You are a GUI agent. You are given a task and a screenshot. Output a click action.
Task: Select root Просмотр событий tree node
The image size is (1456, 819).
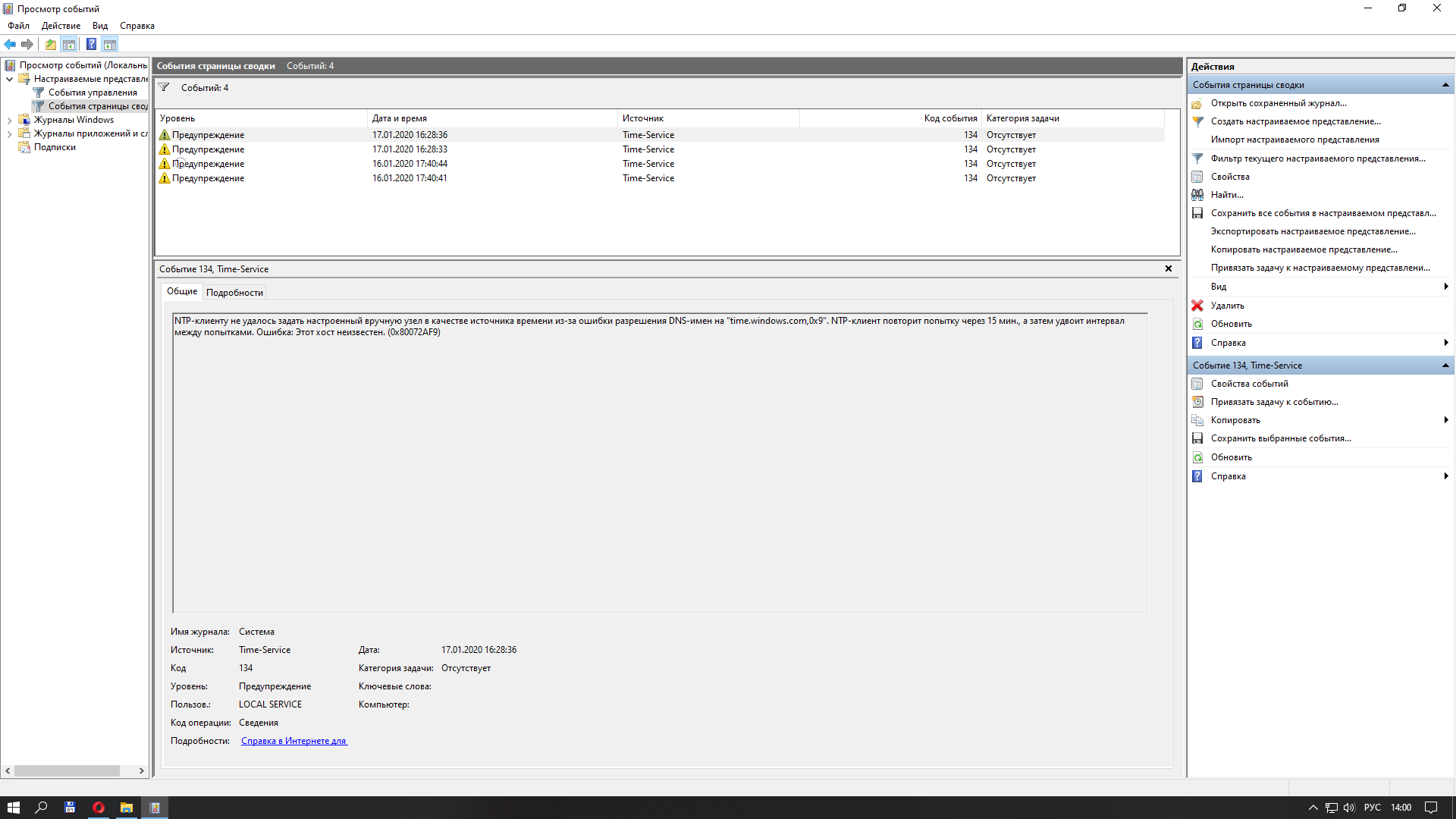pos(83,65)
